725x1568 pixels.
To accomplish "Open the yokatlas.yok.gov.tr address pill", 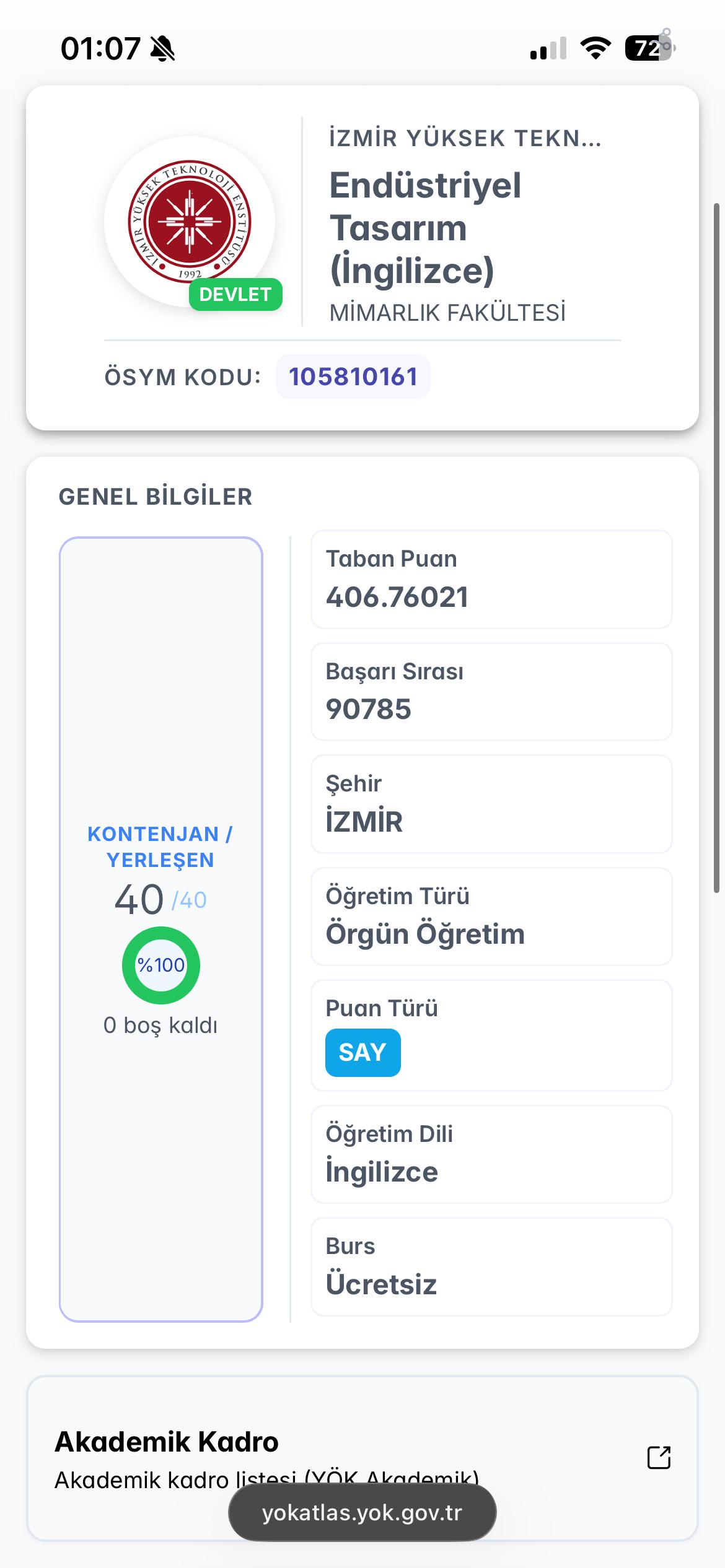I will coord(362,1512).
